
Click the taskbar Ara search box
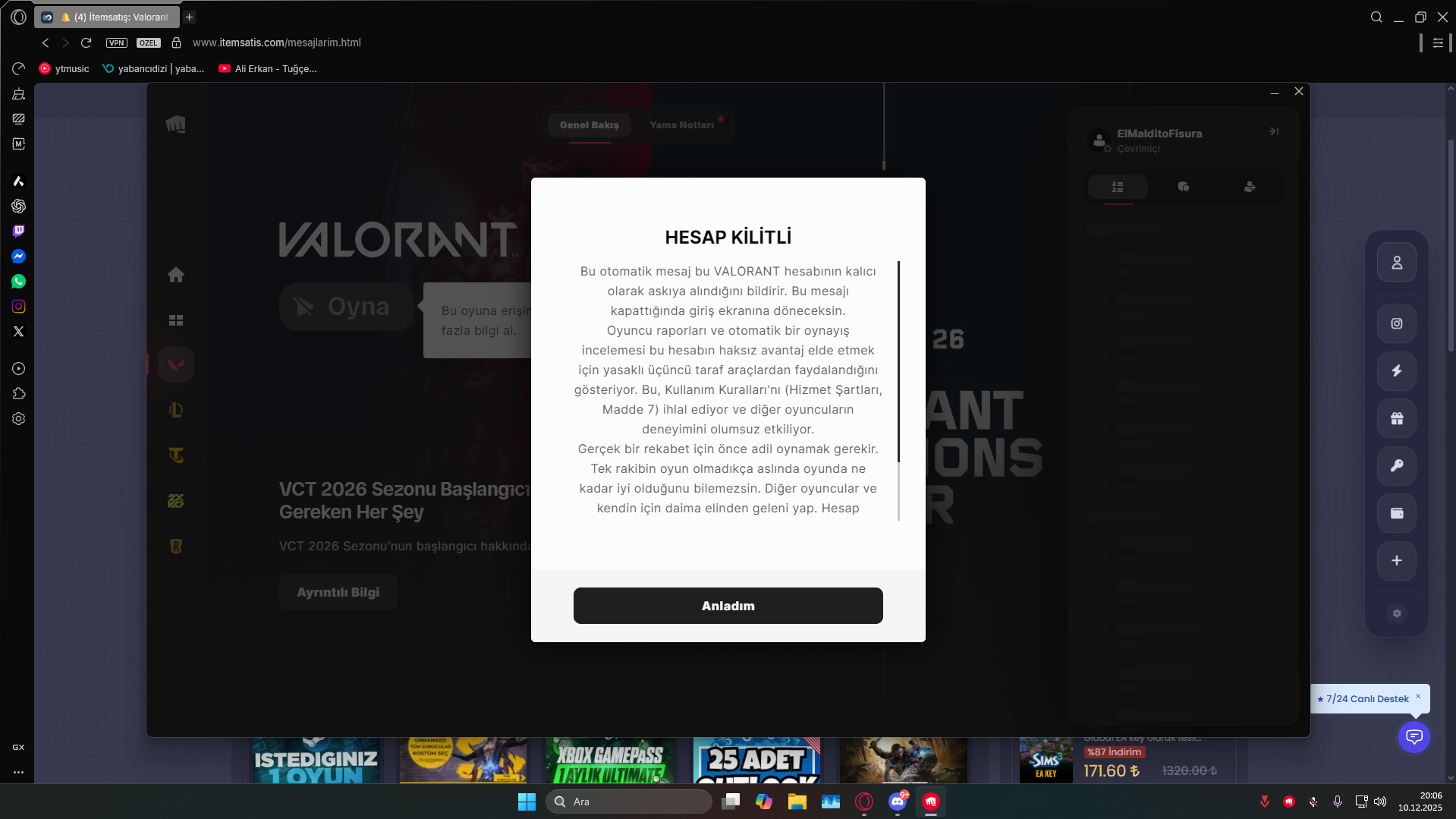pos(629,802)
